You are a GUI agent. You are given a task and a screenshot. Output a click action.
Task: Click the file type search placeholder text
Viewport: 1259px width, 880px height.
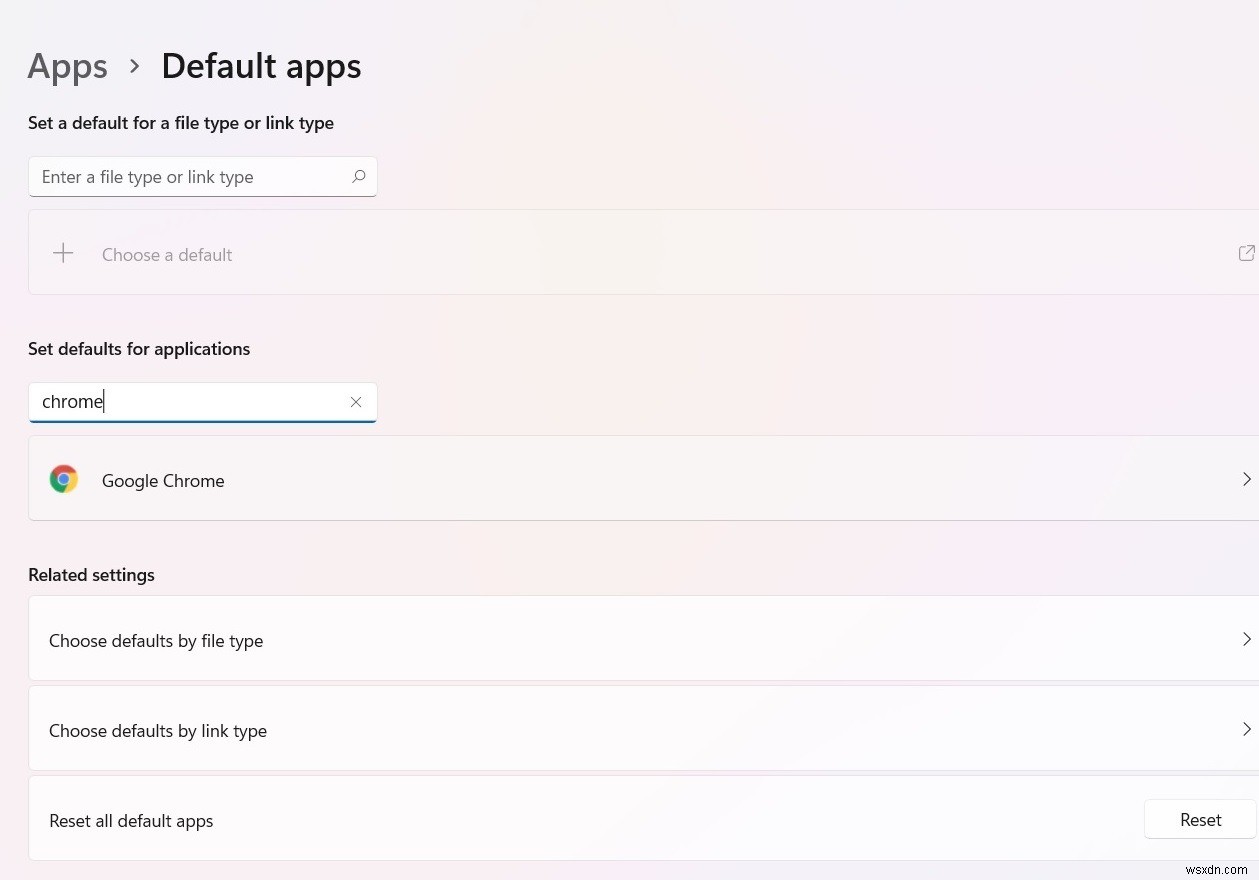coord(147,176)
